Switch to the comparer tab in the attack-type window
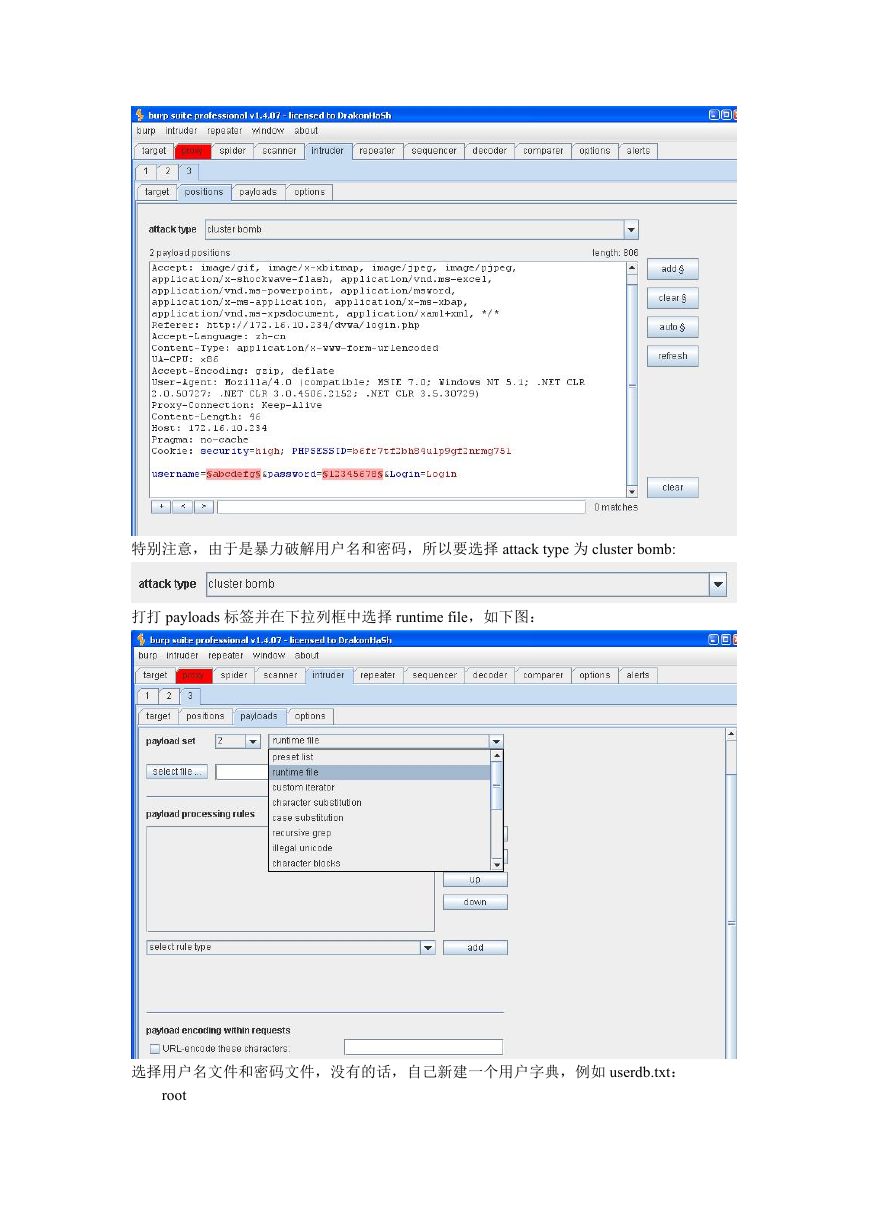The width and height of the screenshot is (869, 1228). 543,151
